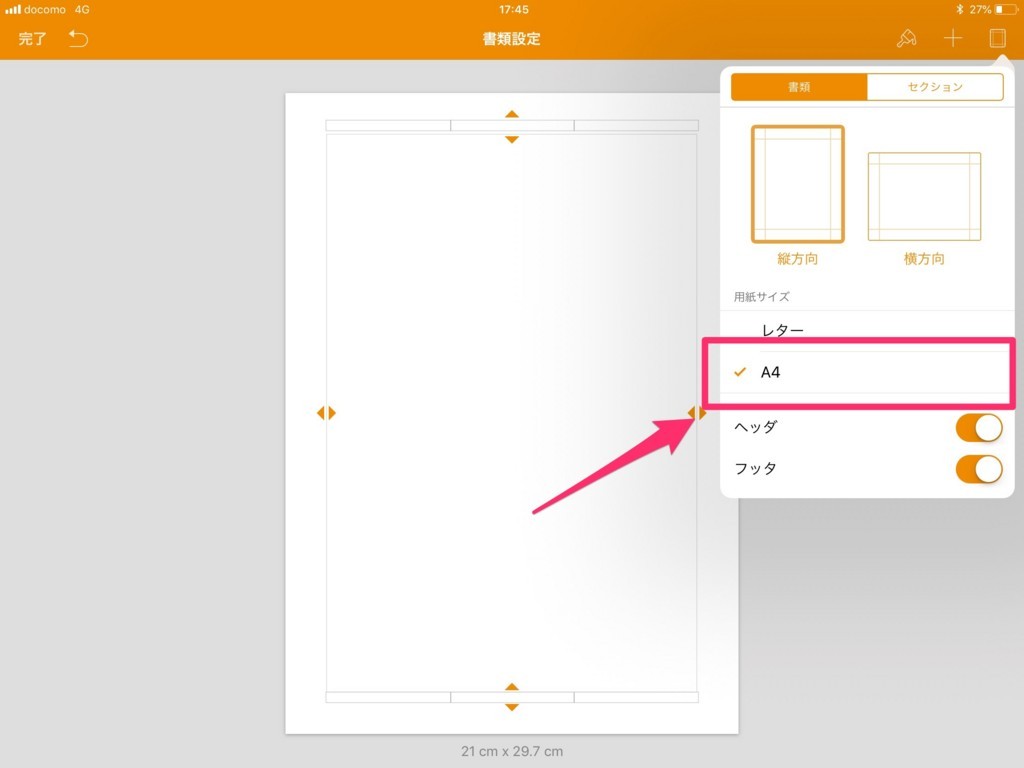This screenshot has width=1024, height=768.
Task: Tap the document setup page icon
Action: coord(997,39)
